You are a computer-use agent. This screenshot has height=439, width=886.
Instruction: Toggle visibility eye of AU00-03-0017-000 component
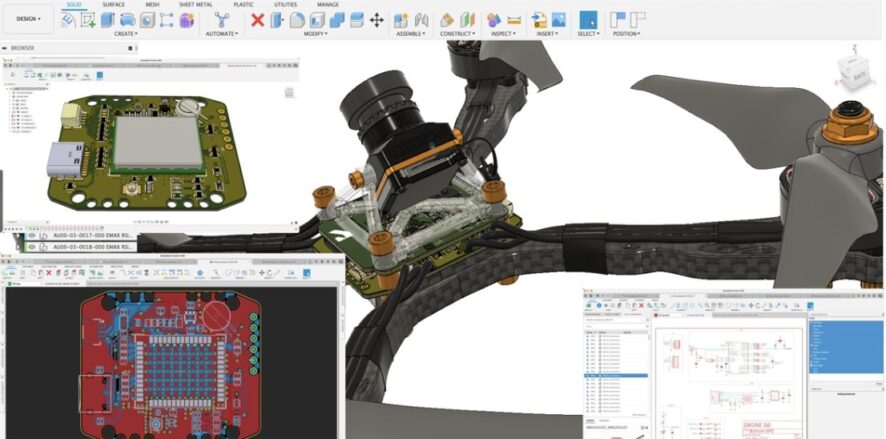33,234
